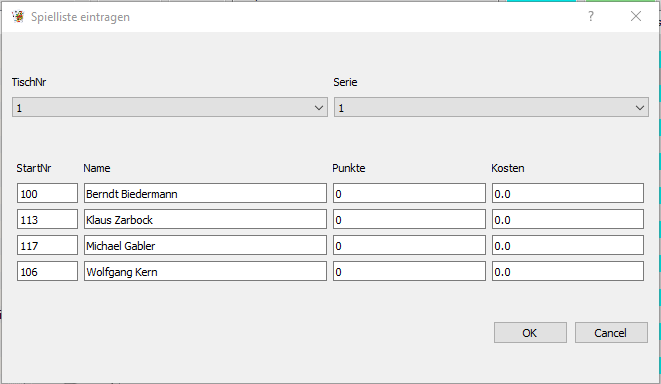Click the Serie combo box chevron

(x=640, y=108)
